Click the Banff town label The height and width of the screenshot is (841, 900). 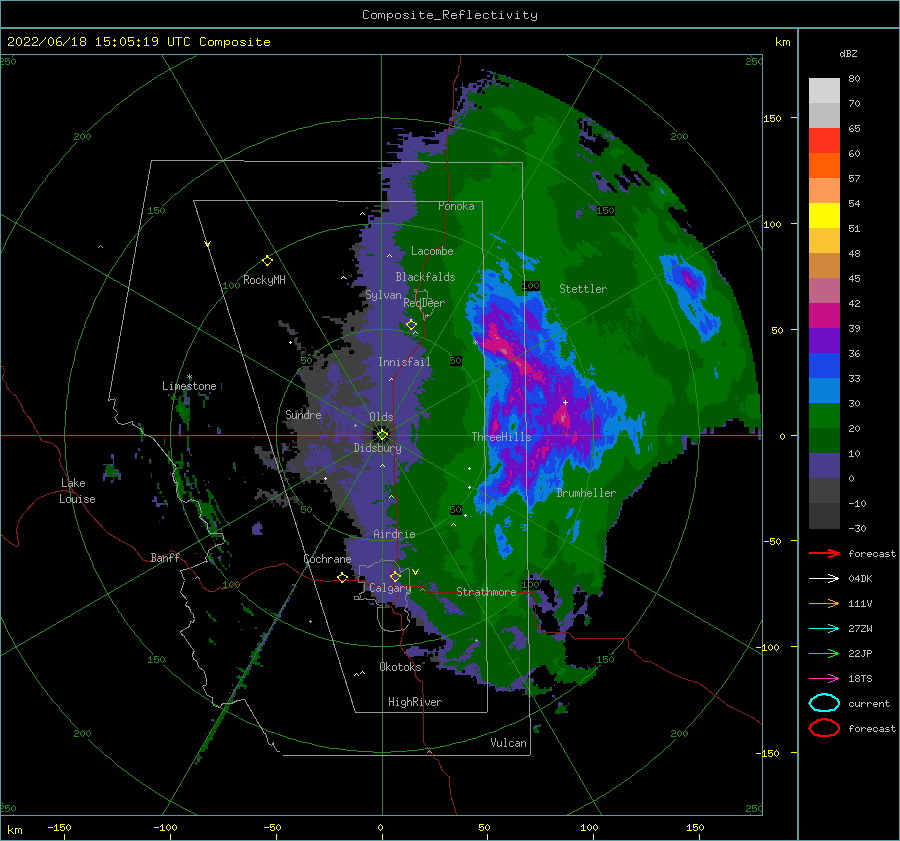[x=165, y=557]
